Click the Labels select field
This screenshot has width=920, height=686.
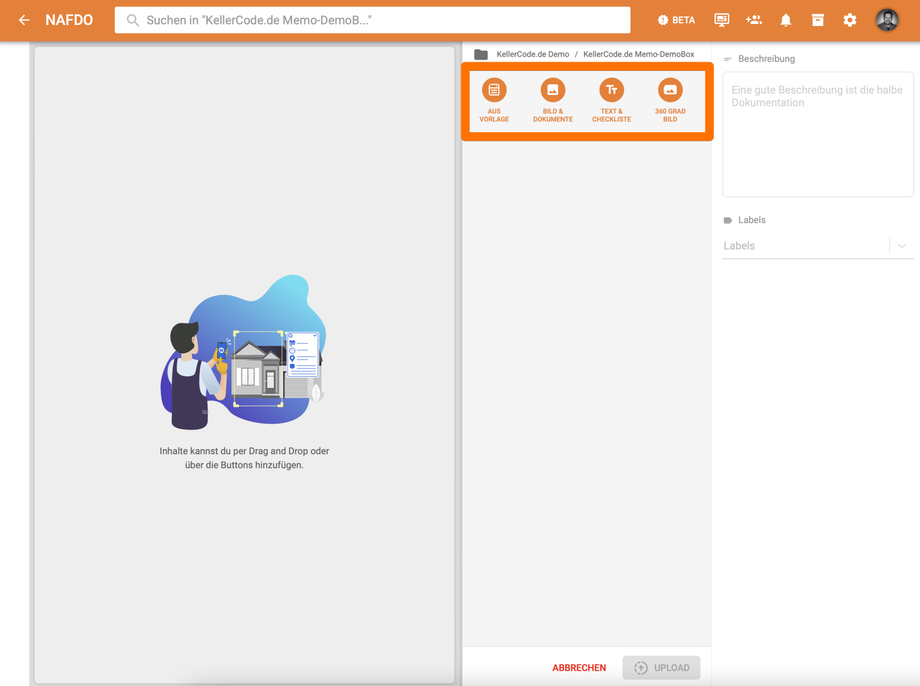pyautogui.click(x=817, y=246)
